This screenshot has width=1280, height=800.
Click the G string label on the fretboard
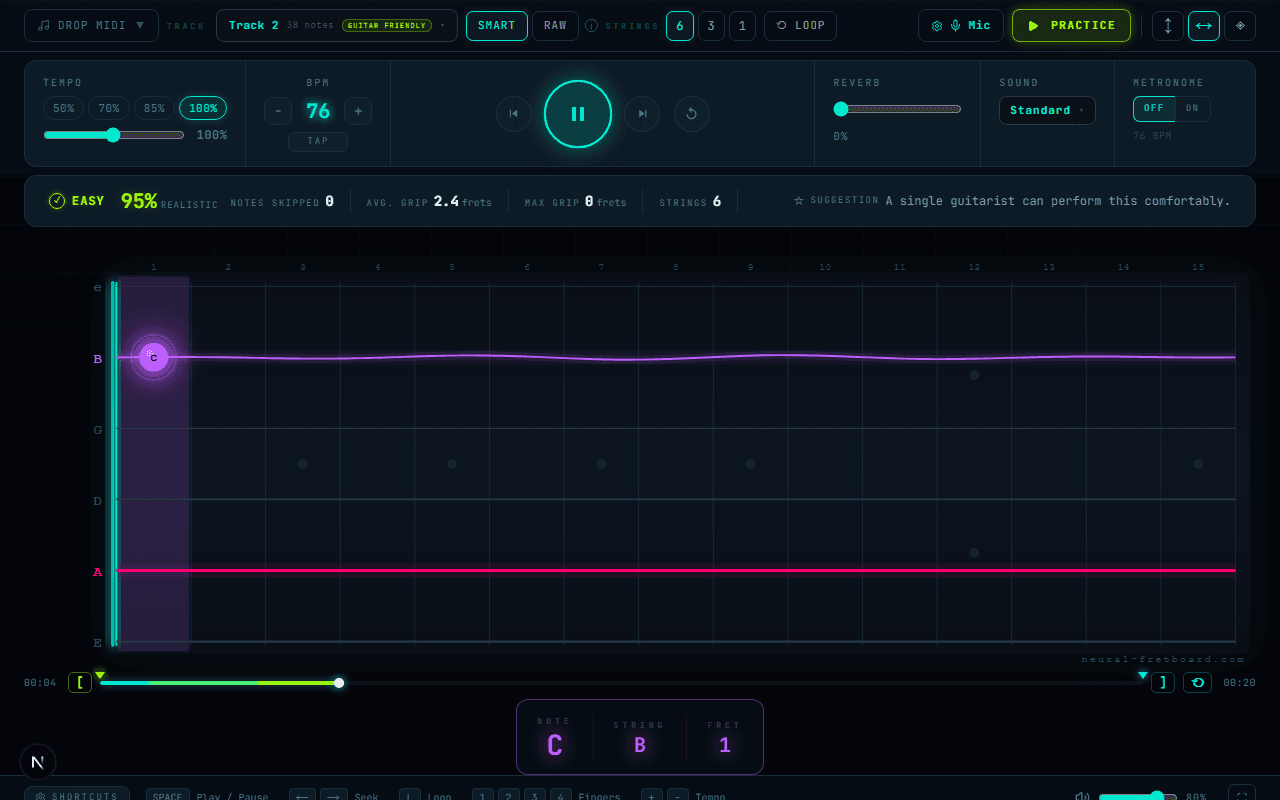(x=98, y=430)
